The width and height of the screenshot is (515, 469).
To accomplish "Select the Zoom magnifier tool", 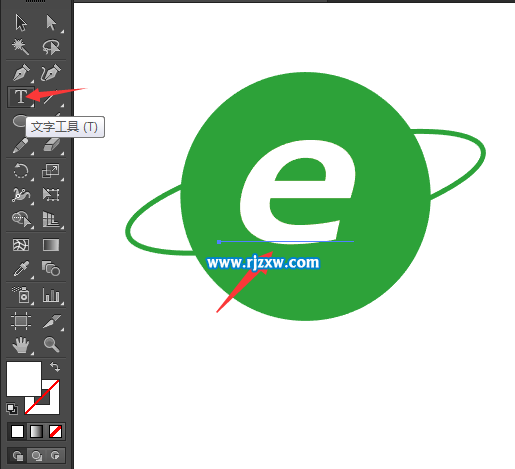I will point(51,344).
